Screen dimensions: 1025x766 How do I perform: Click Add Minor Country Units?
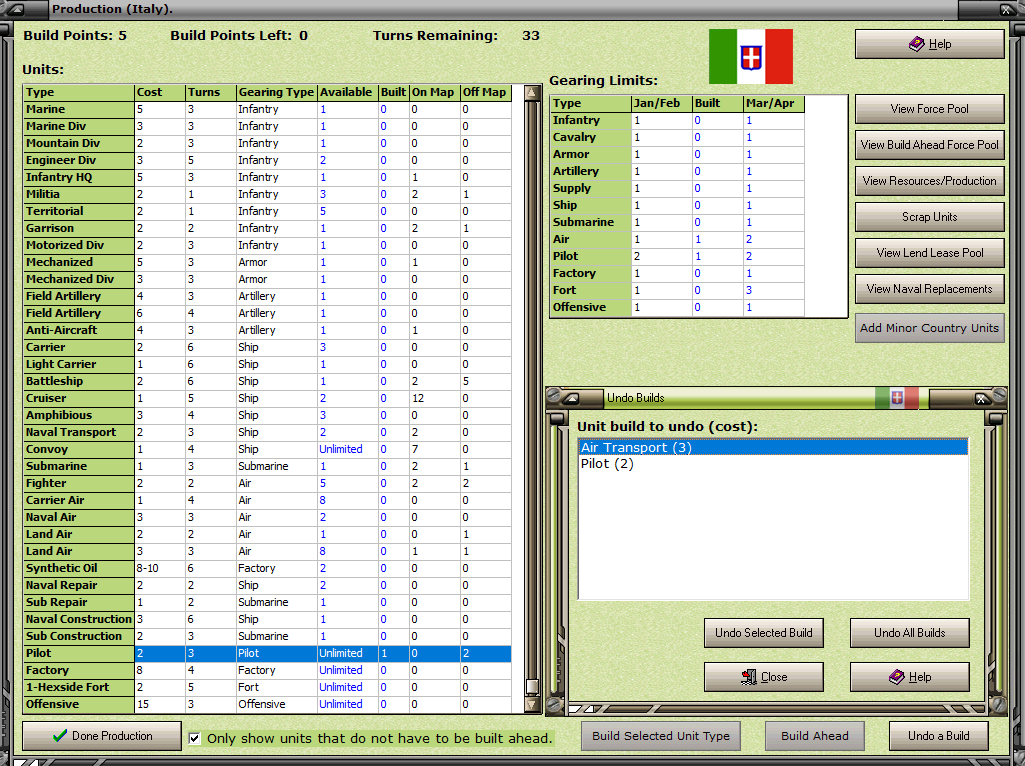click(x=929, y=327)
